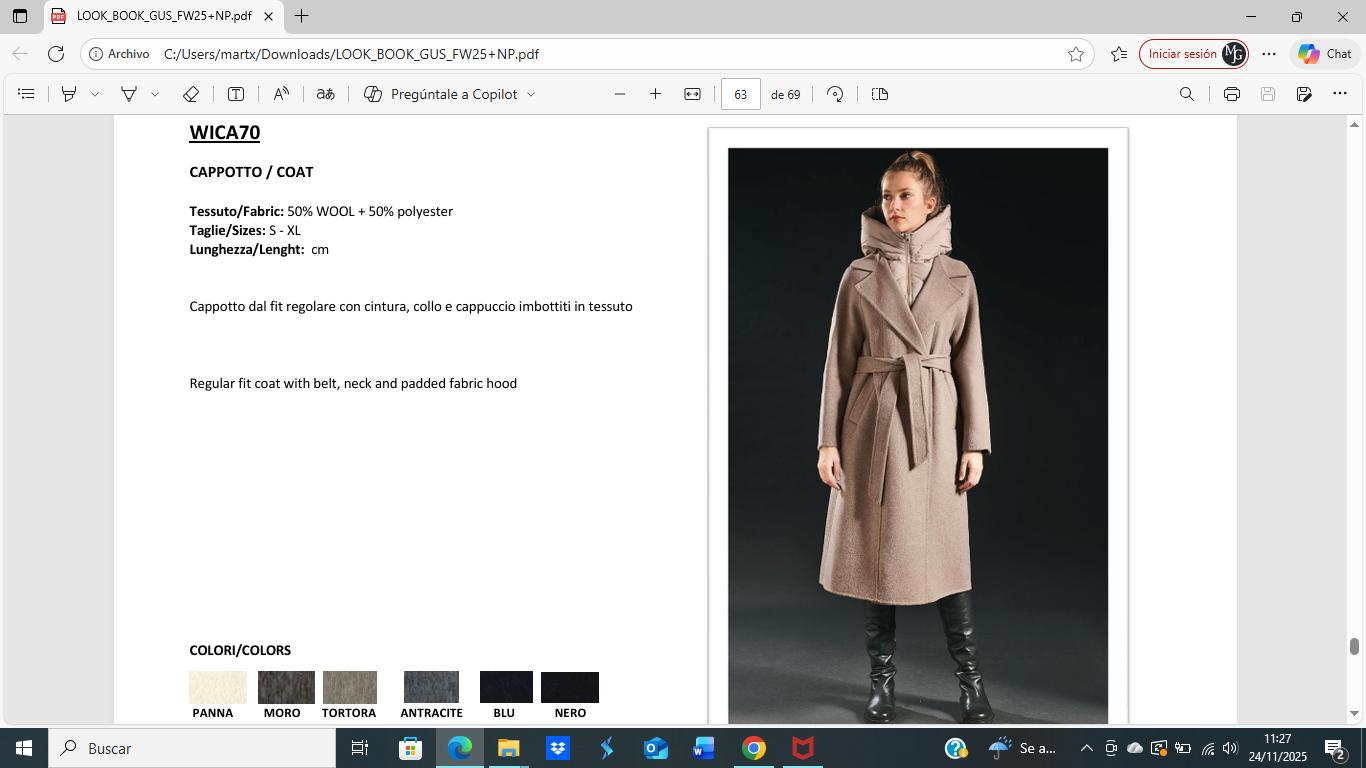Start Read aloud for the PDF
The image size is (1366, 768).
tap(281, 94)
